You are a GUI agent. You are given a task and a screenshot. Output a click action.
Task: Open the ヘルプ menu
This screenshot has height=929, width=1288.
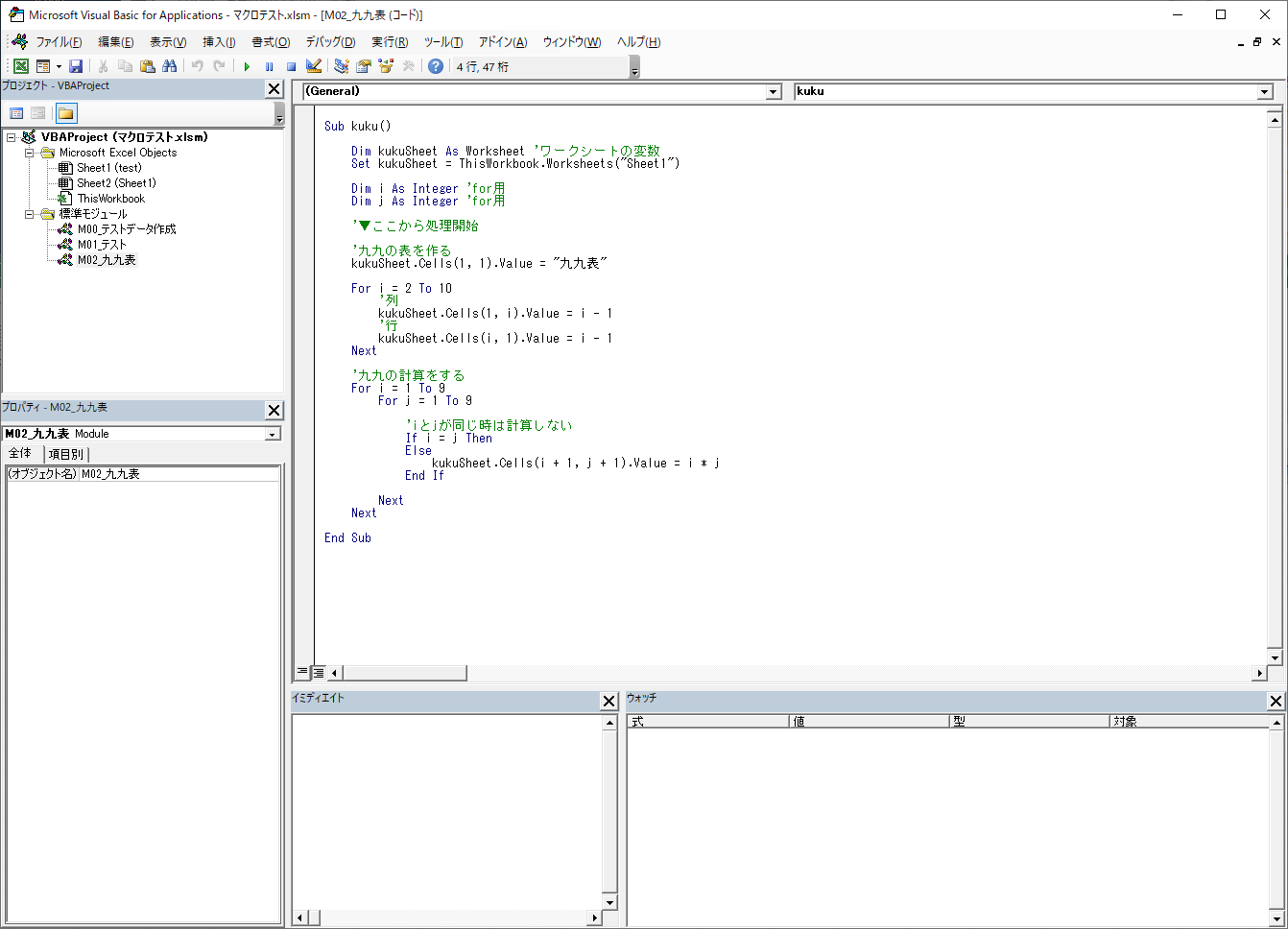point(638,42)
